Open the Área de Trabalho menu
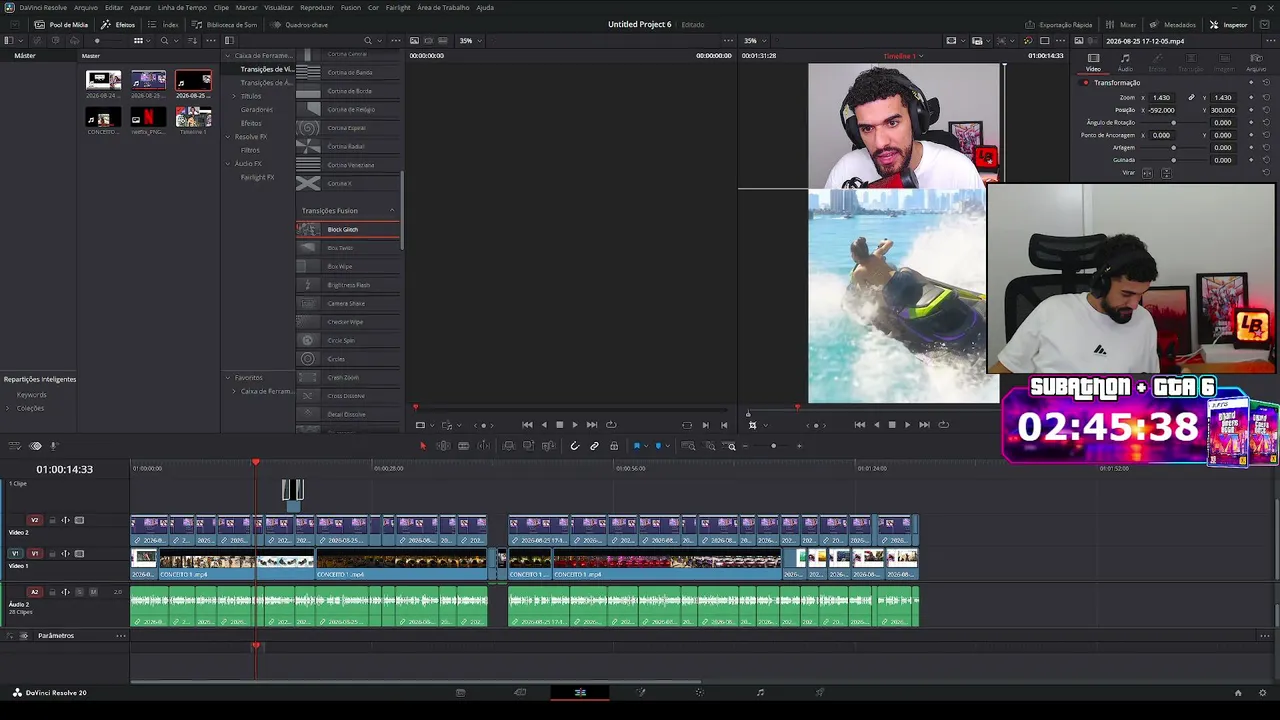The height and width of the screenshot is (720, 1280). 444,7
